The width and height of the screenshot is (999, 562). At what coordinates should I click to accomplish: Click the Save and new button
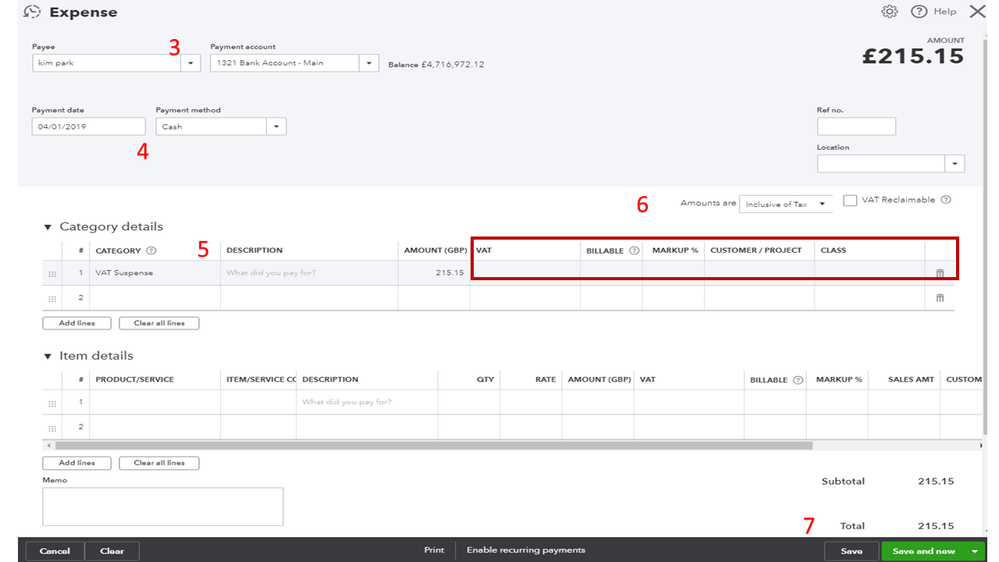coord(924,551)
